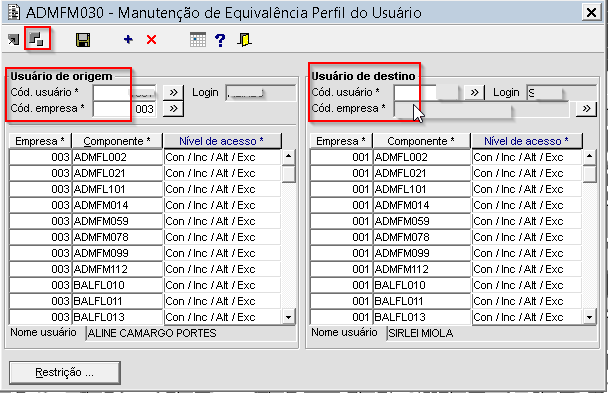
Task: Open lookup for origin Cód. empresa
Action: pyautogui.click(x=173, y=109)
